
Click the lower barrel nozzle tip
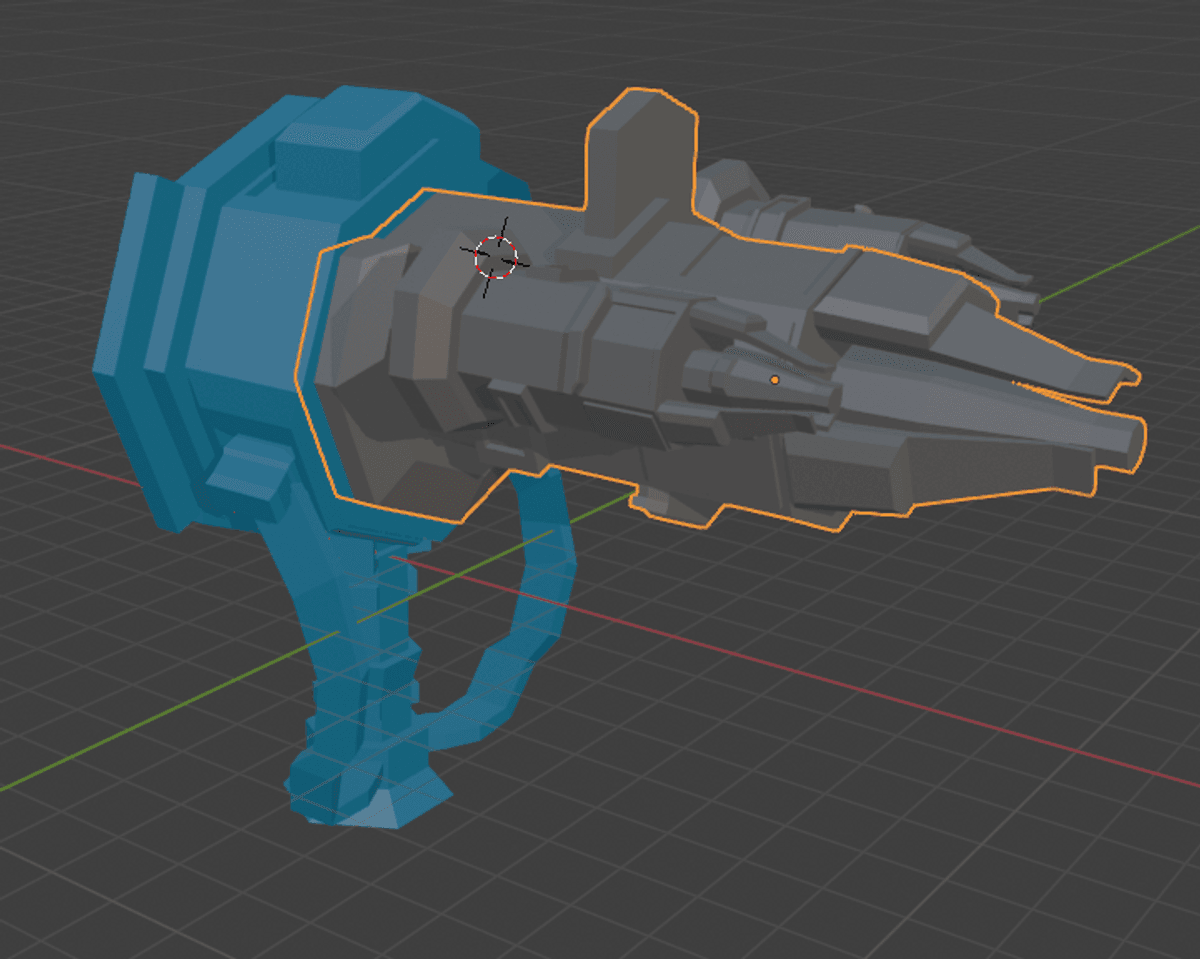tap(1125, 442)
